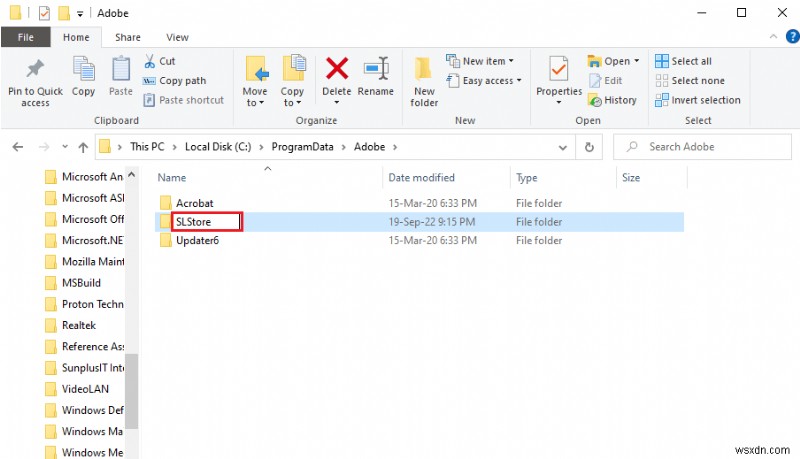
Task: Collapse the ribbon with the chevron
Action: tap(773, 36)
